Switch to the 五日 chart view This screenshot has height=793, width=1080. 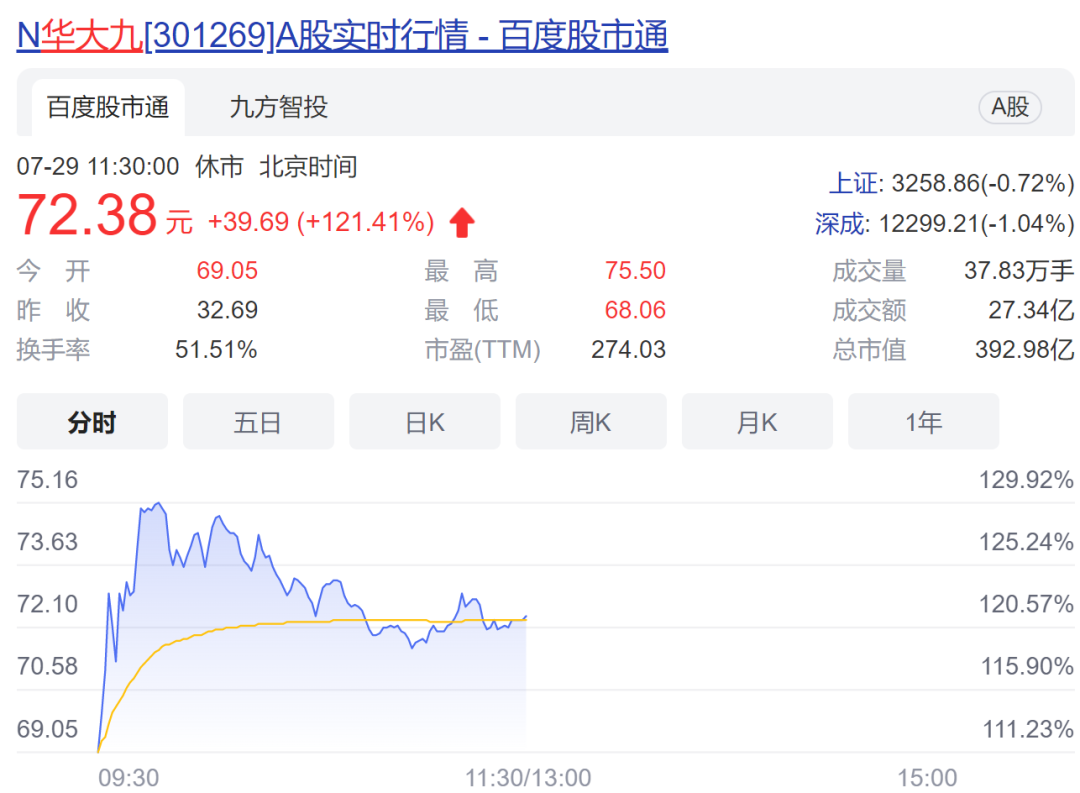pos(258,421)
